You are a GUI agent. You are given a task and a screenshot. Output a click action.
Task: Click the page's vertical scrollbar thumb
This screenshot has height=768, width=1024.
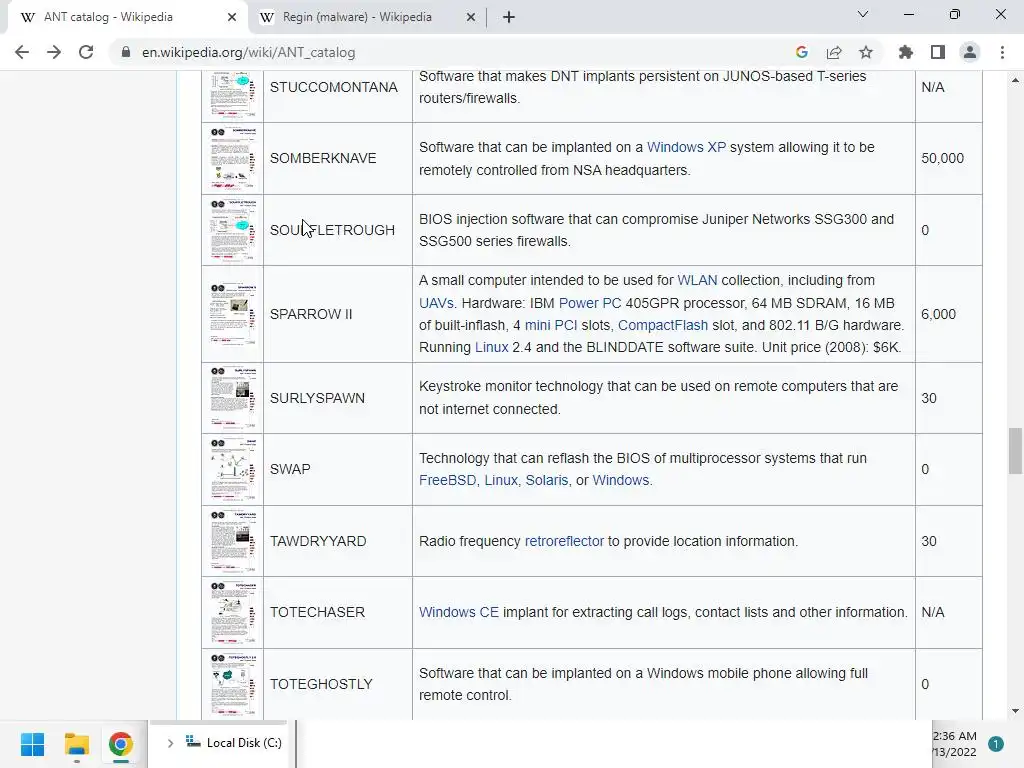(1015, 451)
